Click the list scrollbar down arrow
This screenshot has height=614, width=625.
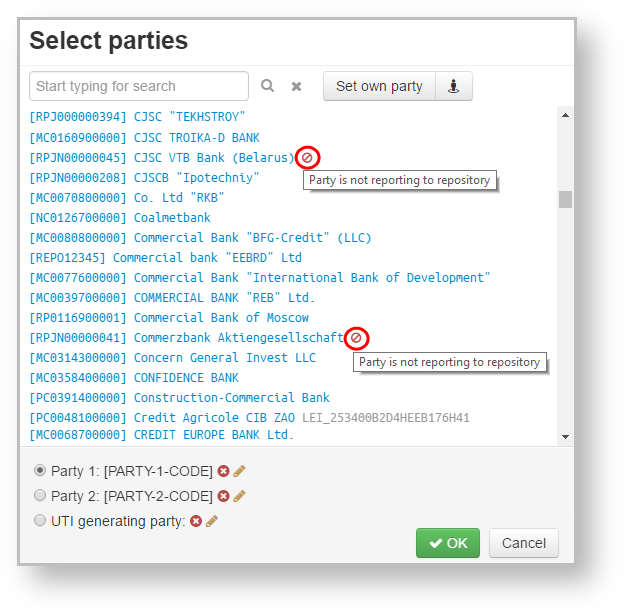pos(565,437)
